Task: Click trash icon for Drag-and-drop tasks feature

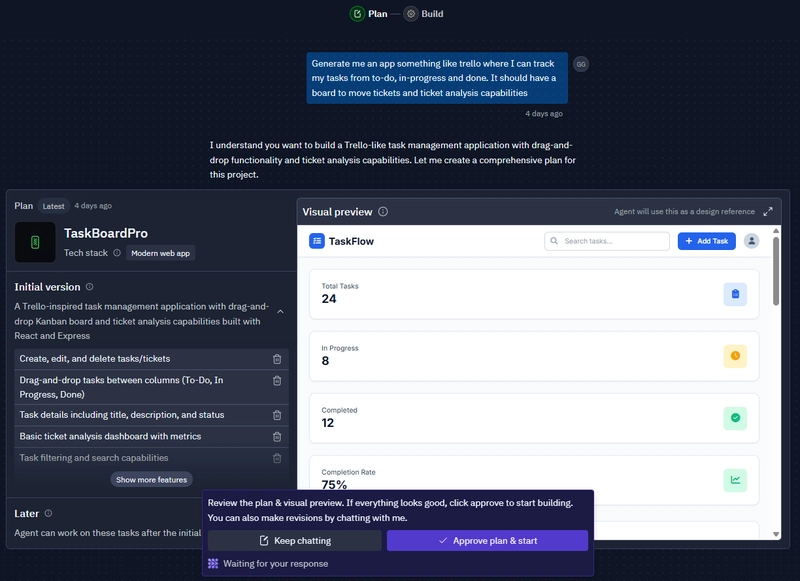Action: click(x=277, y=381)
